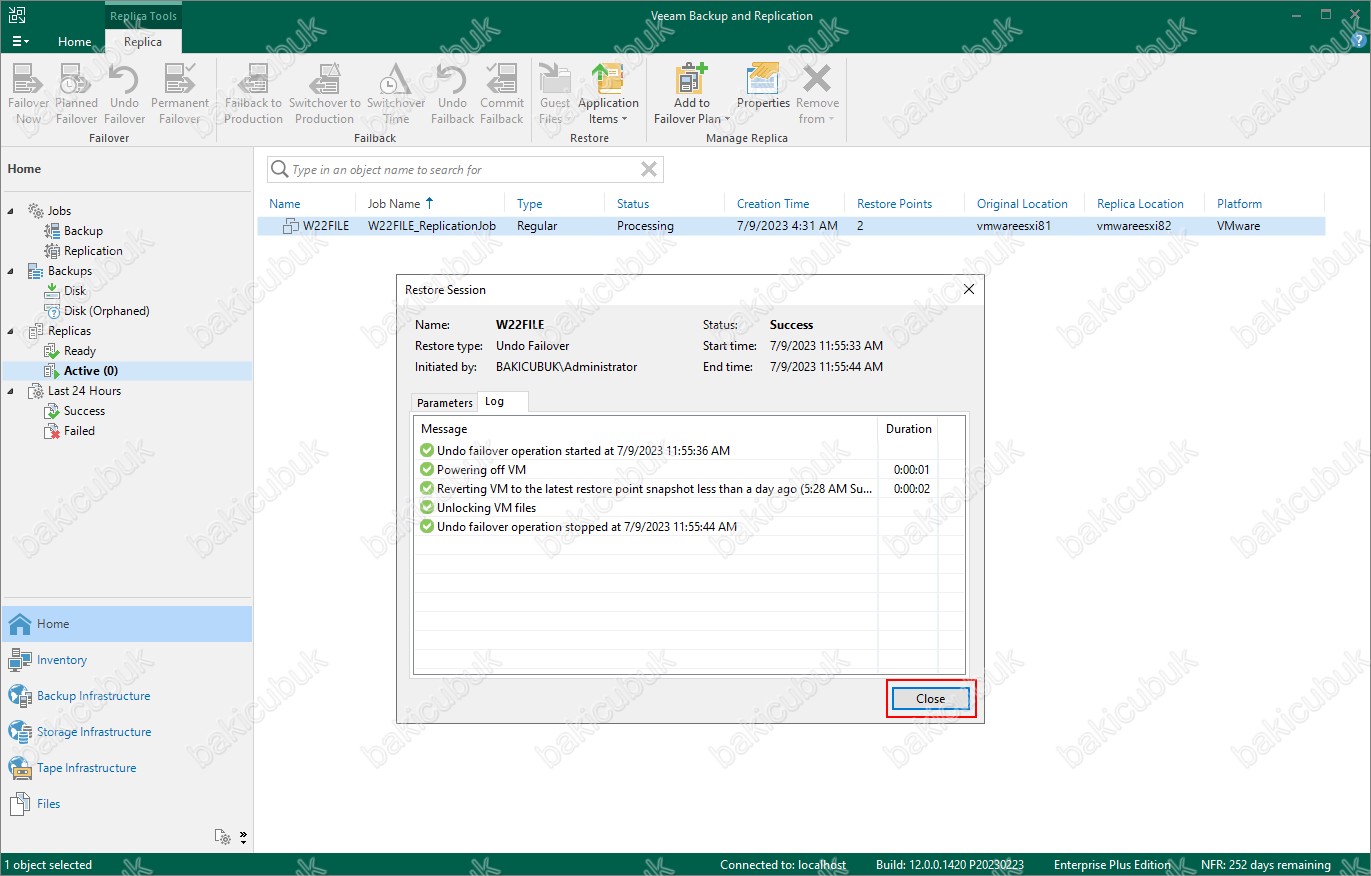Open the Files view
This screenshot has height=876, width=1371.
[x=126, y=804]
